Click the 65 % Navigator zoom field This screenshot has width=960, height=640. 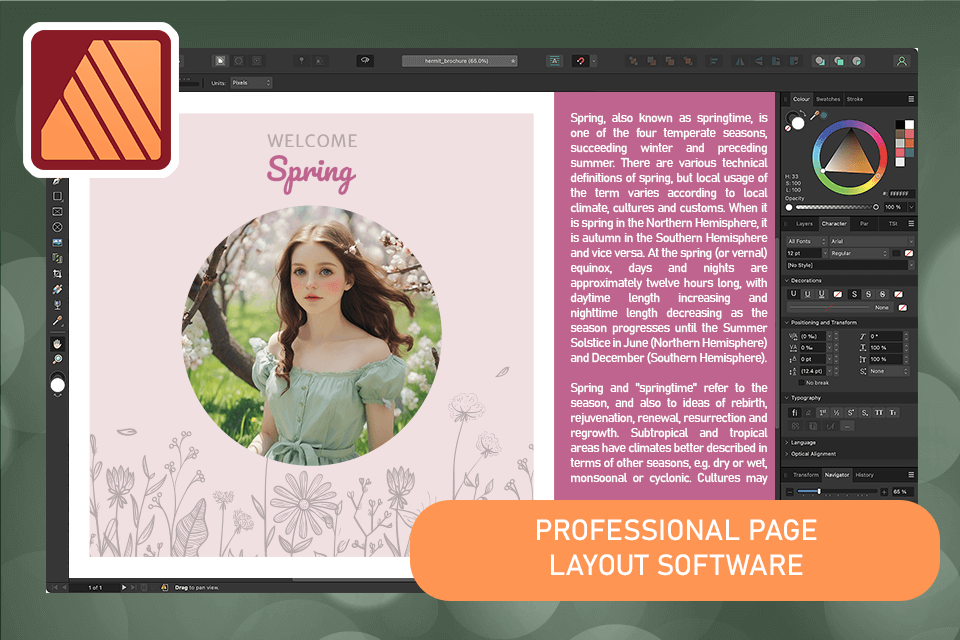coord(902,492)
